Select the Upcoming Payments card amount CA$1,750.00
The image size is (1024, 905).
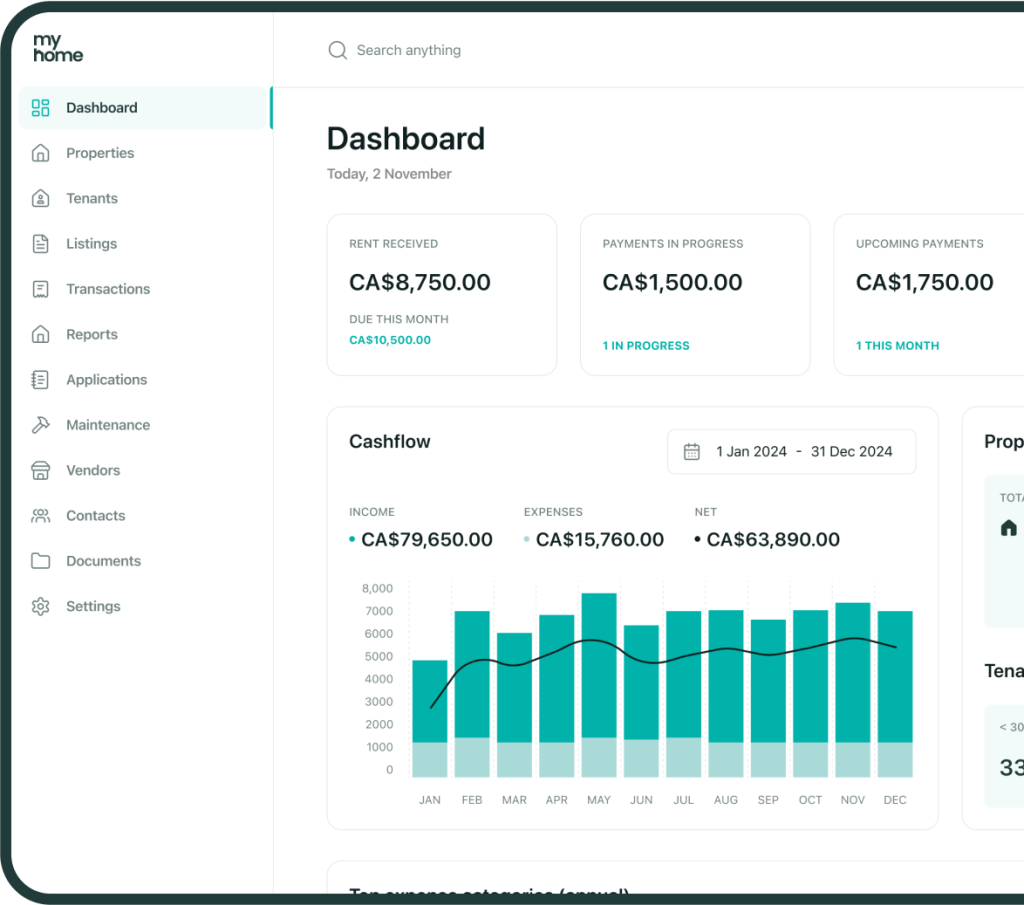[x=925, y=283]
